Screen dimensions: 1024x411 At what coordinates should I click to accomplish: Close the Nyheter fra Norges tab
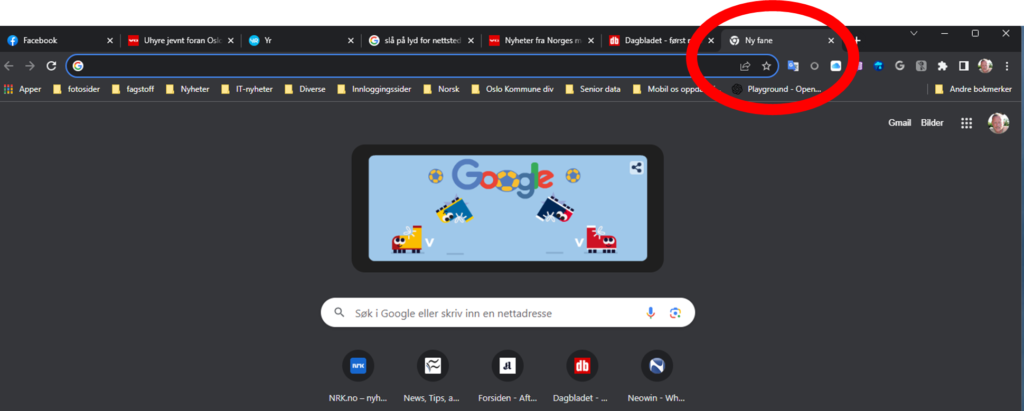591,41
